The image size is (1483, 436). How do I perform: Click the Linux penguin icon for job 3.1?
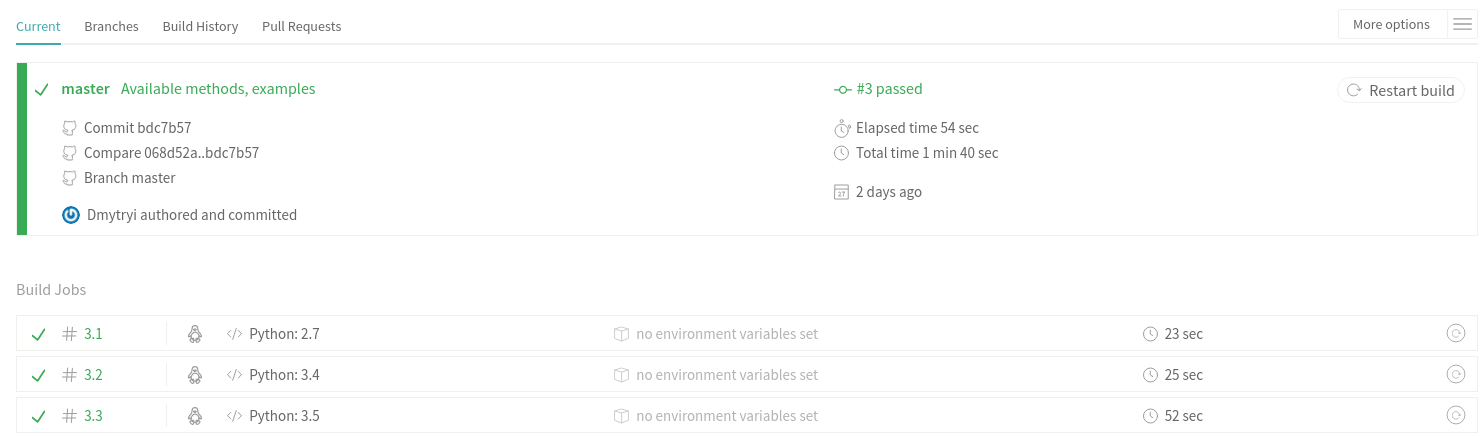tap(195, 334)
